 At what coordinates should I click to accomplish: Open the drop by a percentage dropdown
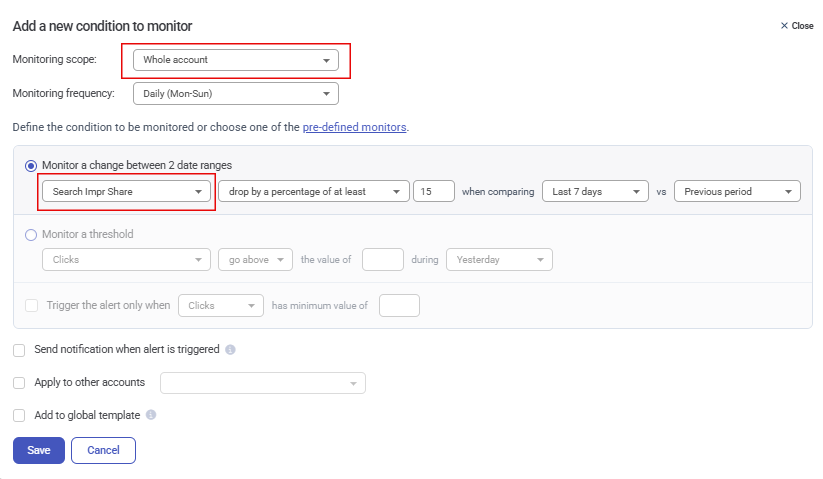[314, 191]
